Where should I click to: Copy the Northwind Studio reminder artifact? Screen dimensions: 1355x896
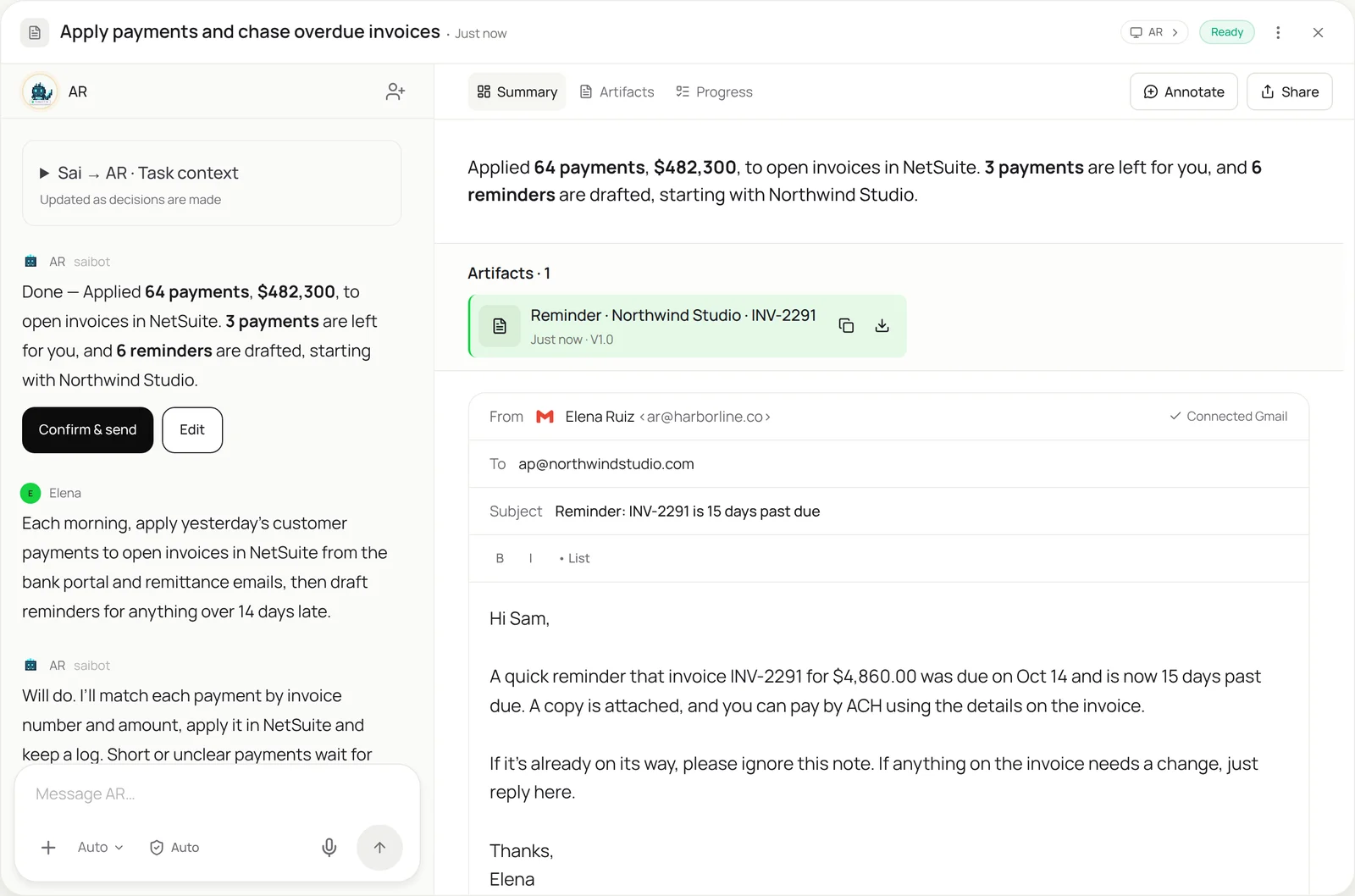846,326
